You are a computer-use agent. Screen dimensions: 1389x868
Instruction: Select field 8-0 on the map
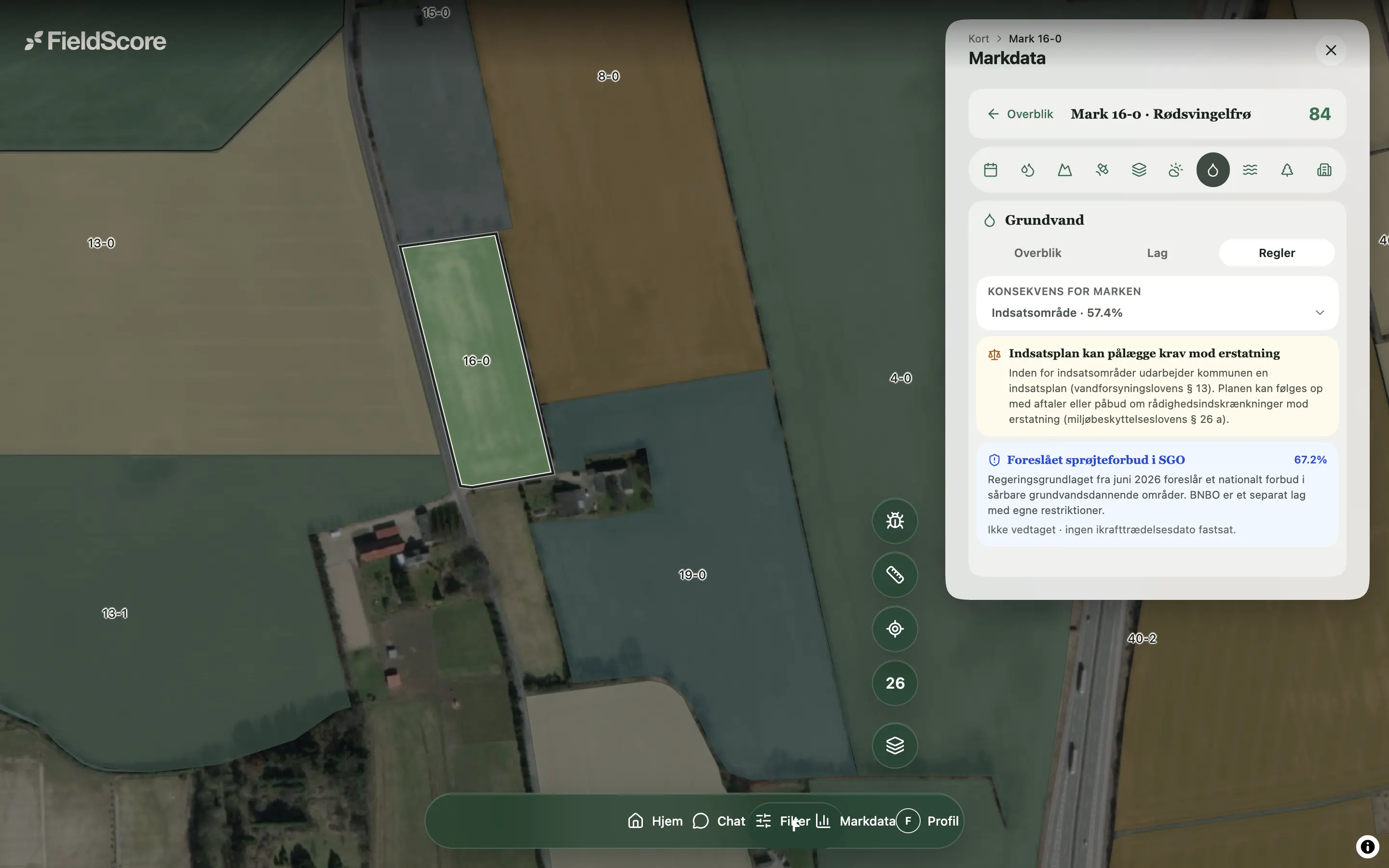coord(608,76)
